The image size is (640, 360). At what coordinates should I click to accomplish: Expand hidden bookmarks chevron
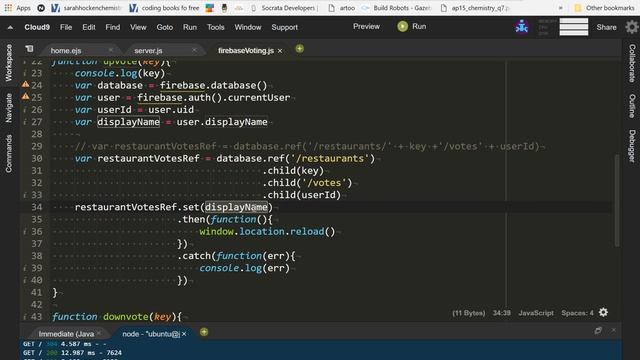point(560,8)
